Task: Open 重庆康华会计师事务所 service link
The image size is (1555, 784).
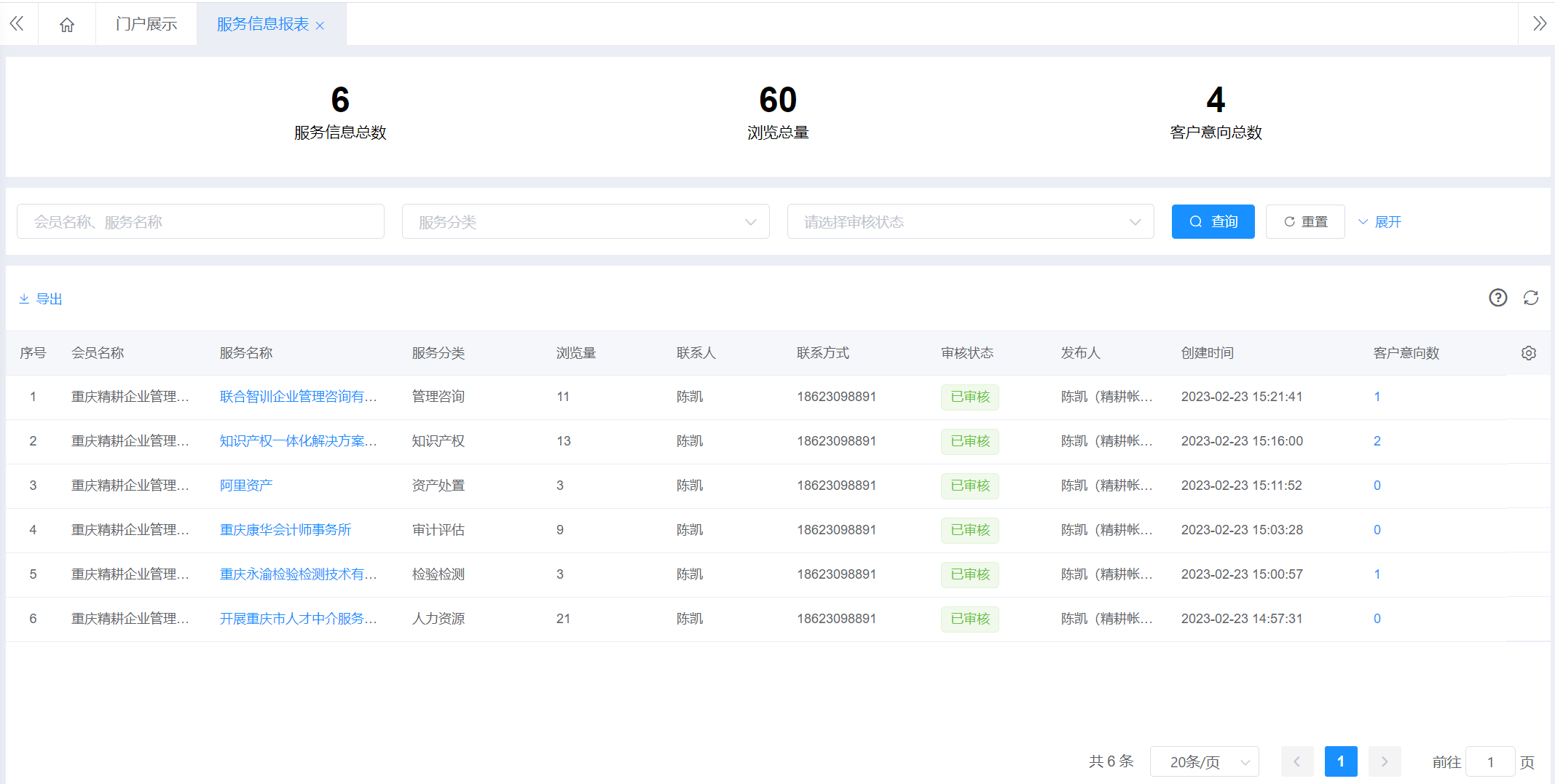Action: (286, 530)
